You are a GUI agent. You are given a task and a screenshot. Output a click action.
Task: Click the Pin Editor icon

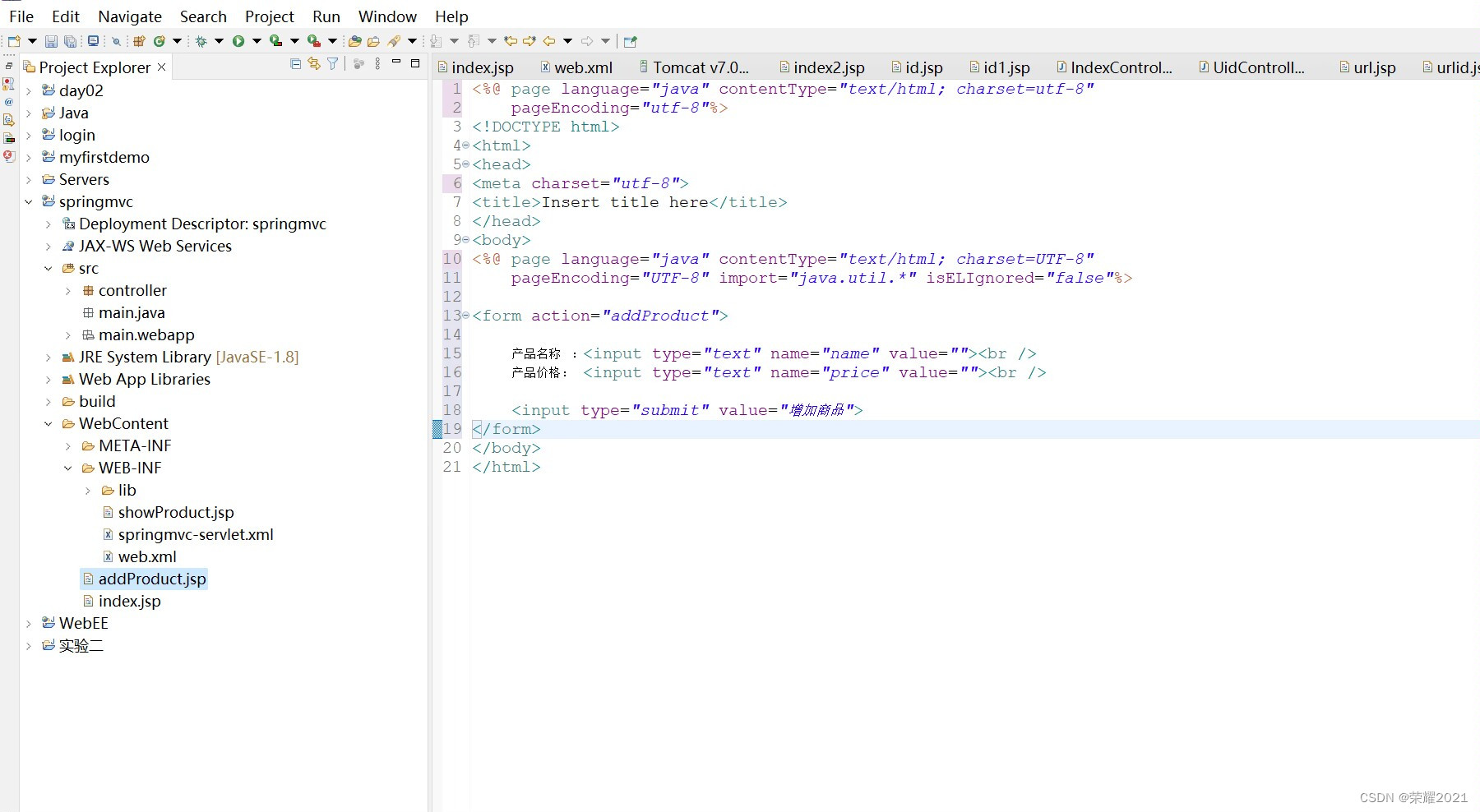coord(631,41)
